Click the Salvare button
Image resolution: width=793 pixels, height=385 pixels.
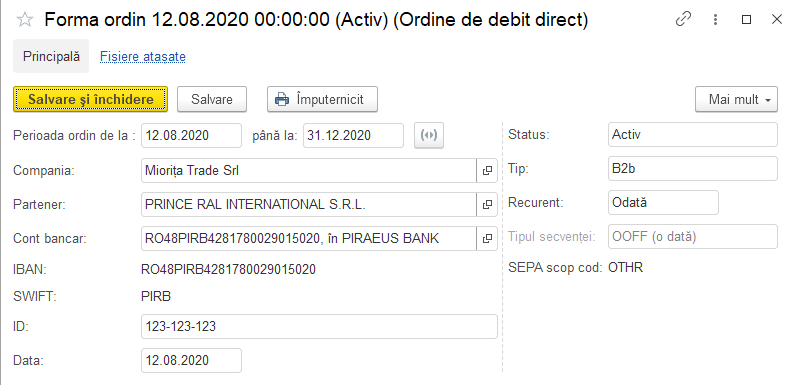(211, 99)
